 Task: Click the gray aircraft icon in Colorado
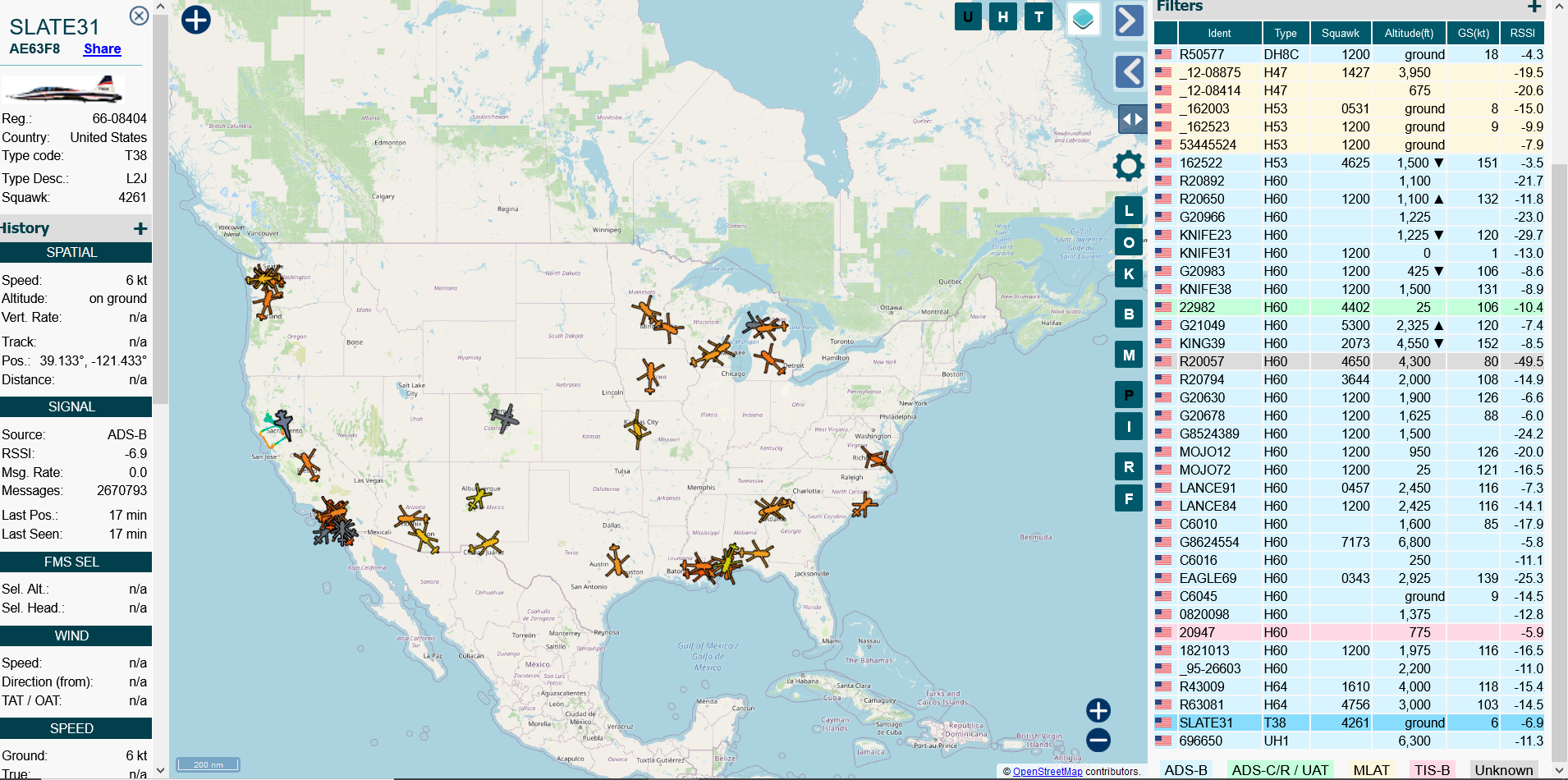point(505,417)
